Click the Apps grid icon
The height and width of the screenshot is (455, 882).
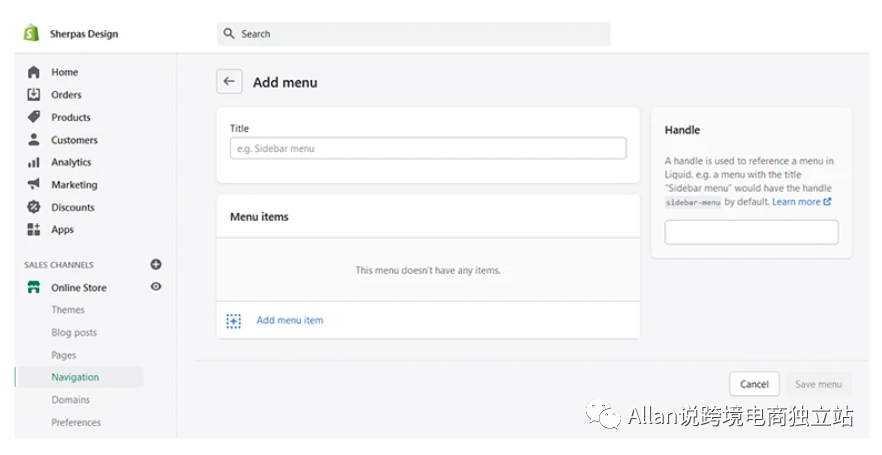(34, 229)
